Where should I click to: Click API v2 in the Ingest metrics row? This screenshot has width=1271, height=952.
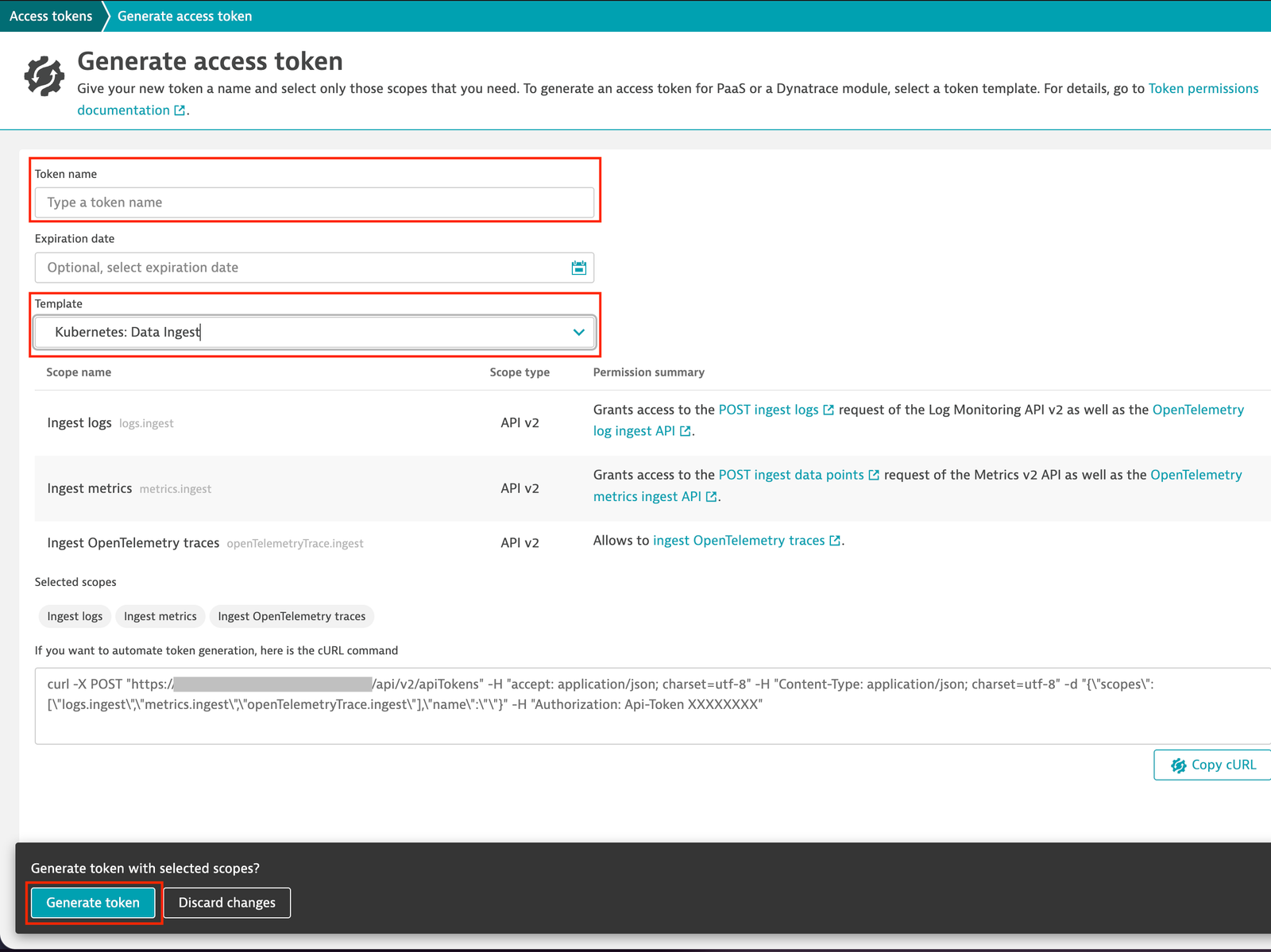coord(520,488)
